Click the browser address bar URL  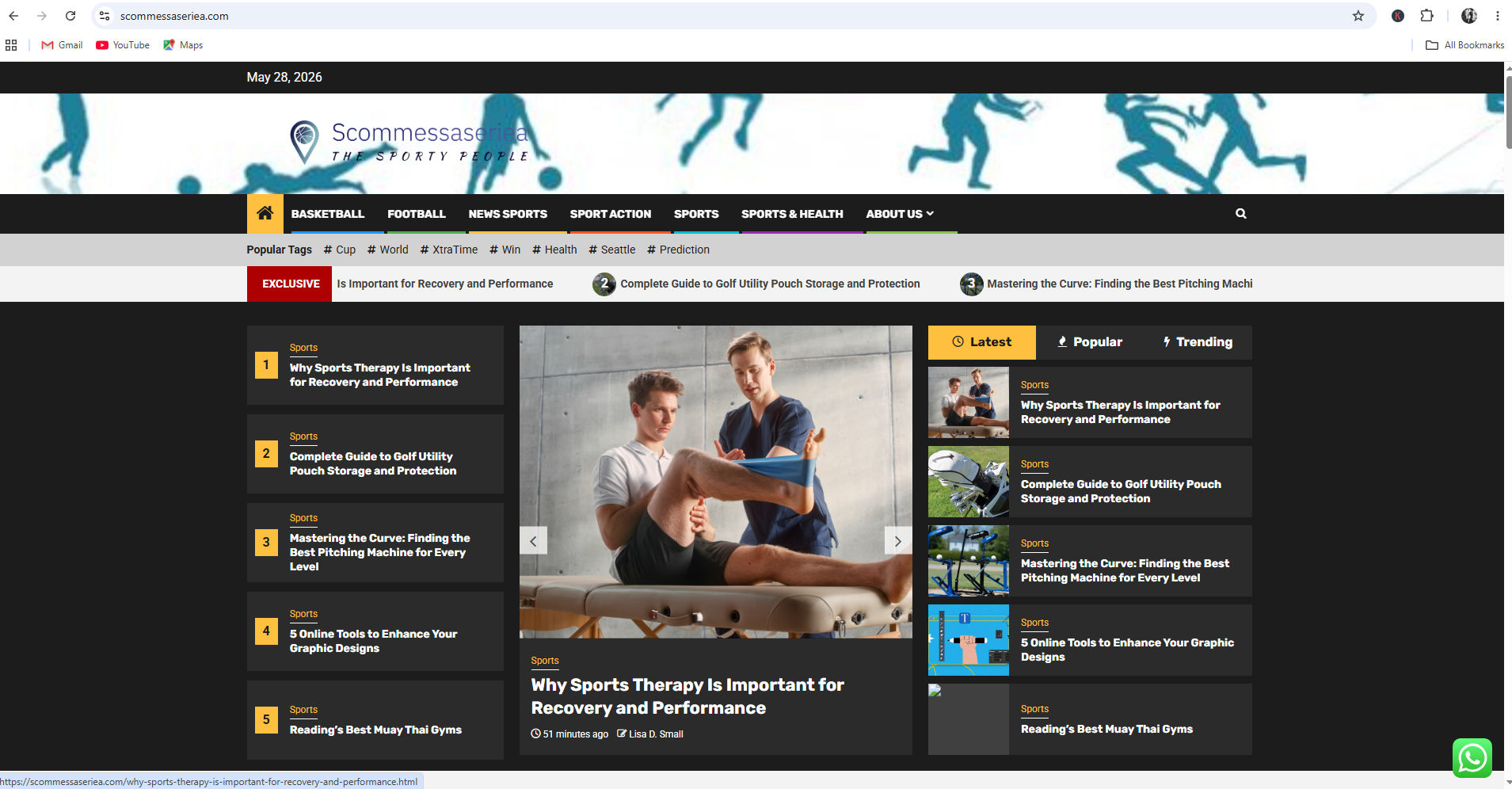pos(174,16)
